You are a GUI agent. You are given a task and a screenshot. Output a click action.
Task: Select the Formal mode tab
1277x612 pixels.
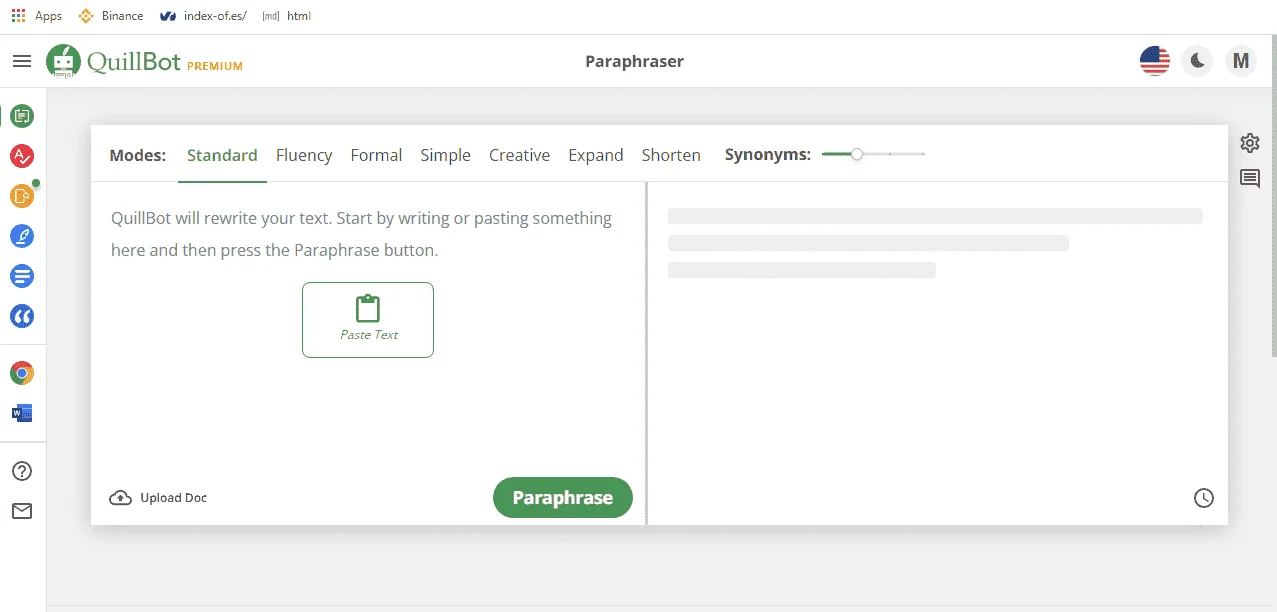point(376,155)
